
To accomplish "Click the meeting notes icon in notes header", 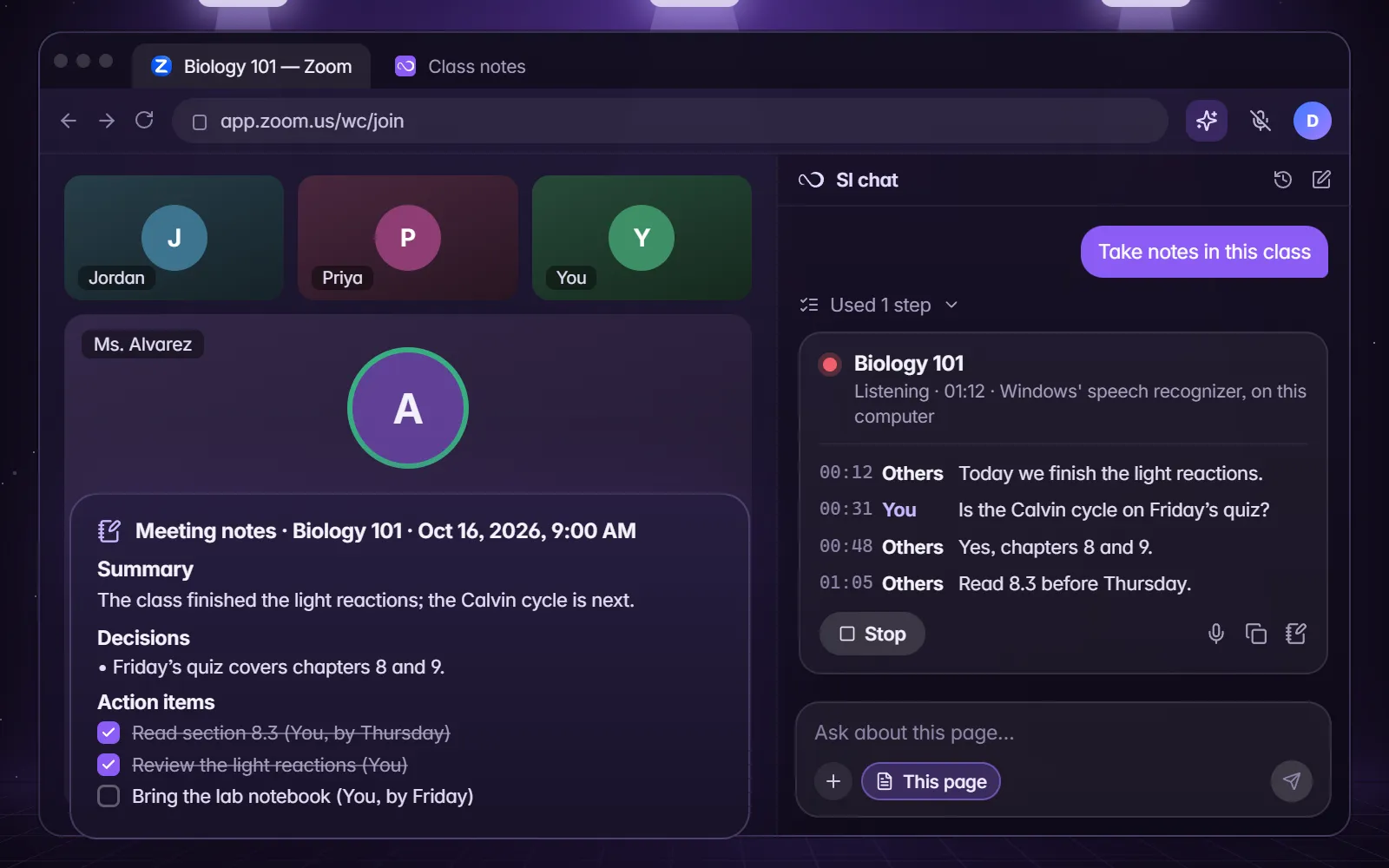I will 109,530.
